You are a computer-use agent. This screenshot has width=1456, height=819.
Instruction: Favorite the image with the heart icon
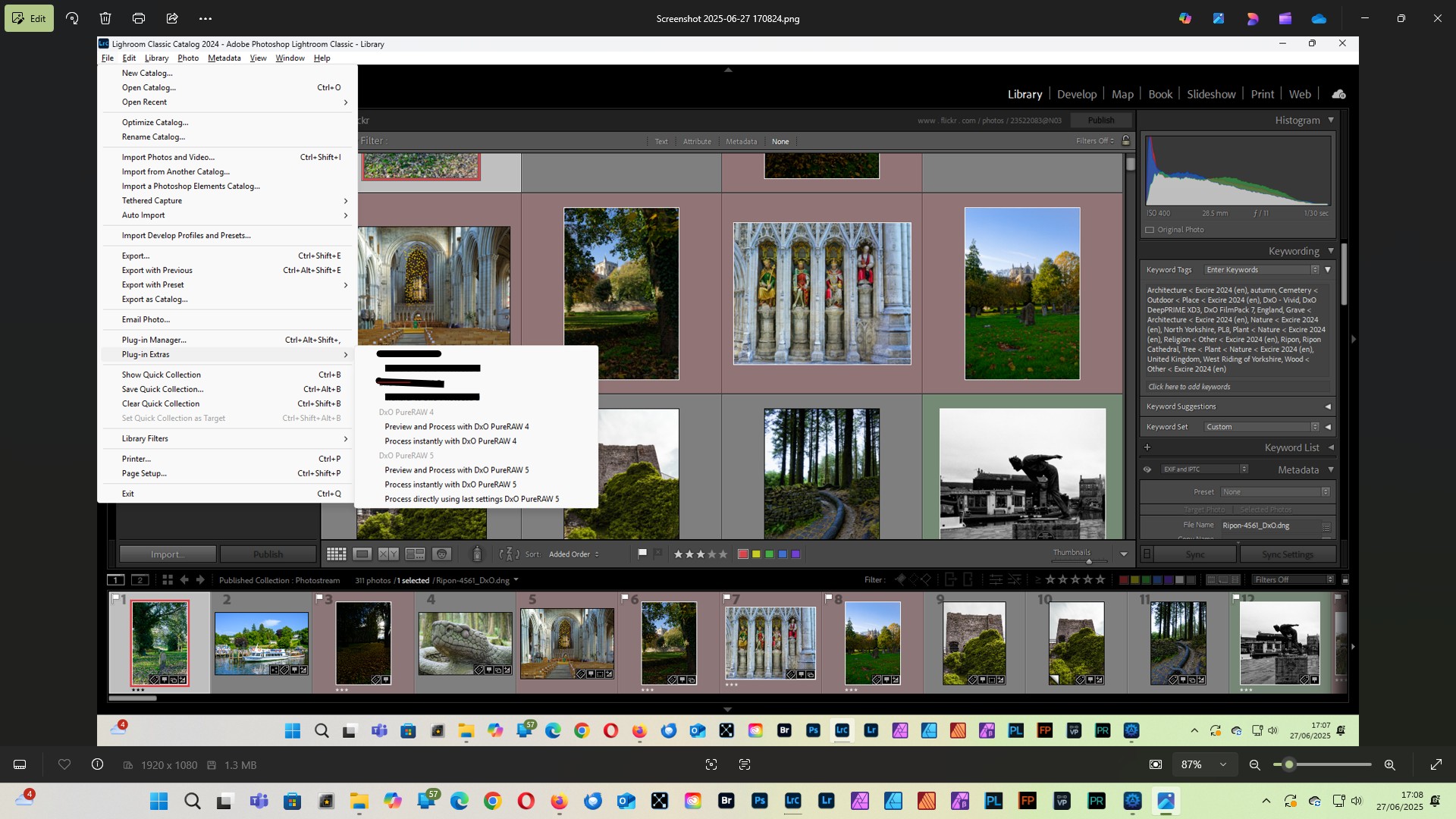click(x=64, y=764)
